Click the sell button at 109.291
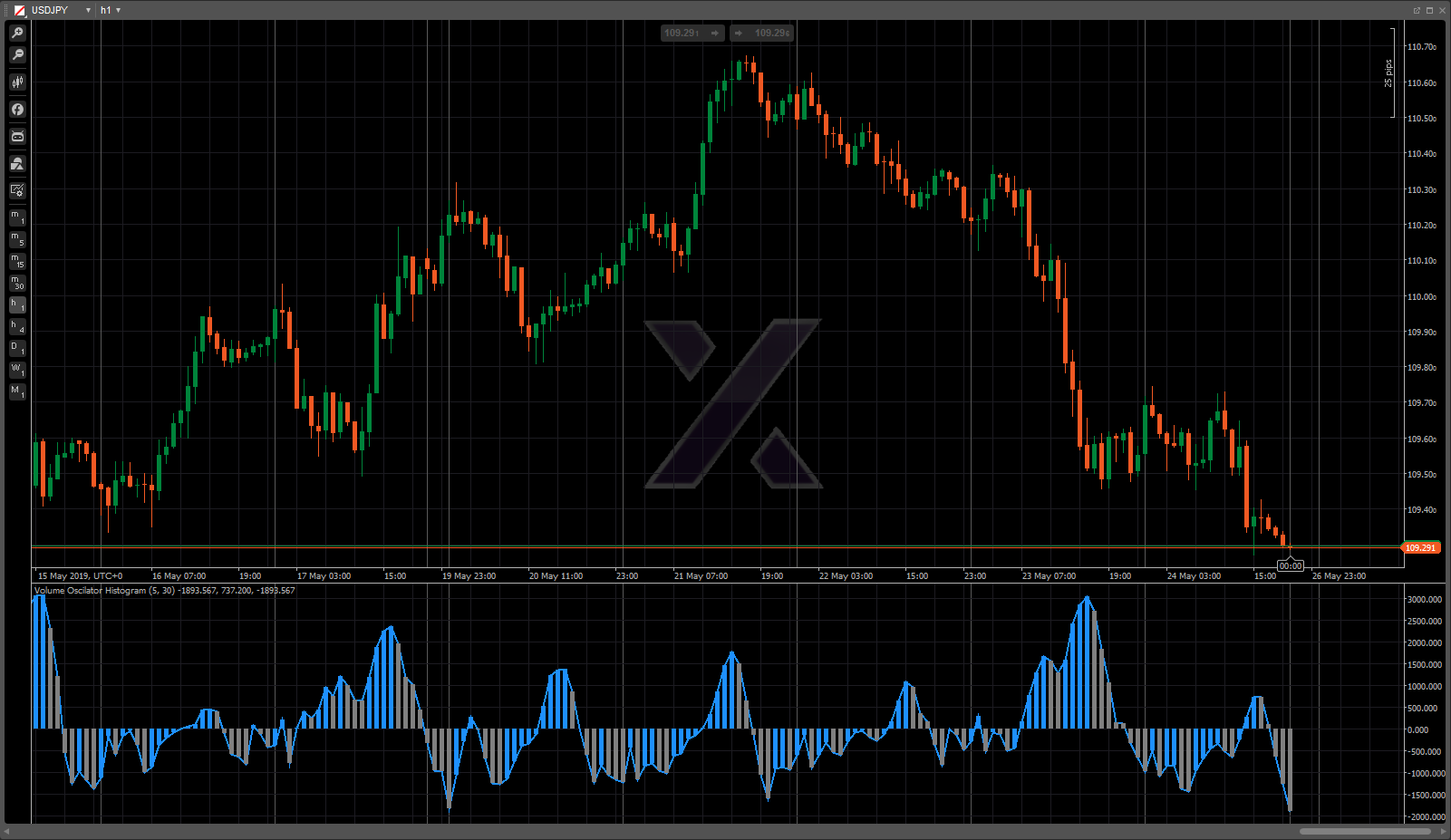This screenshot has height=840, width=1451. pos(692,33)
